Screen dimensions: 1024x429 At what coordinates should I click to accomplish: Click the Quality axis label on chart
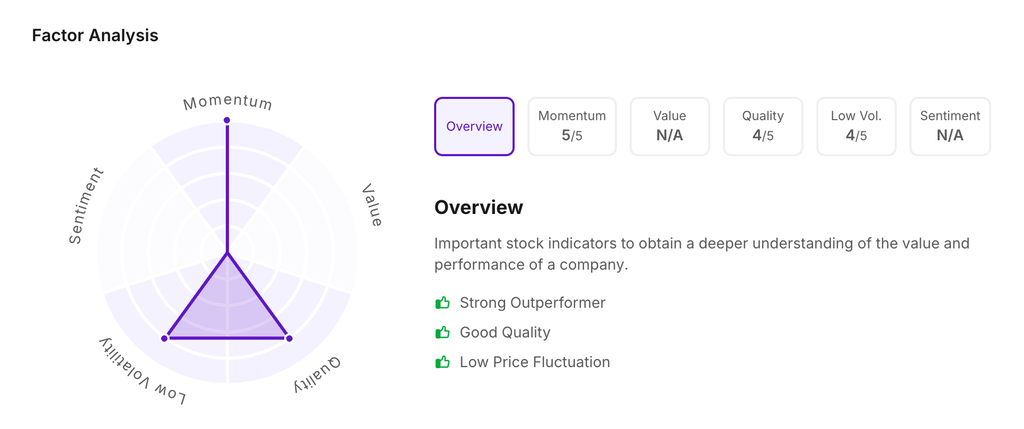click(318, 376)
